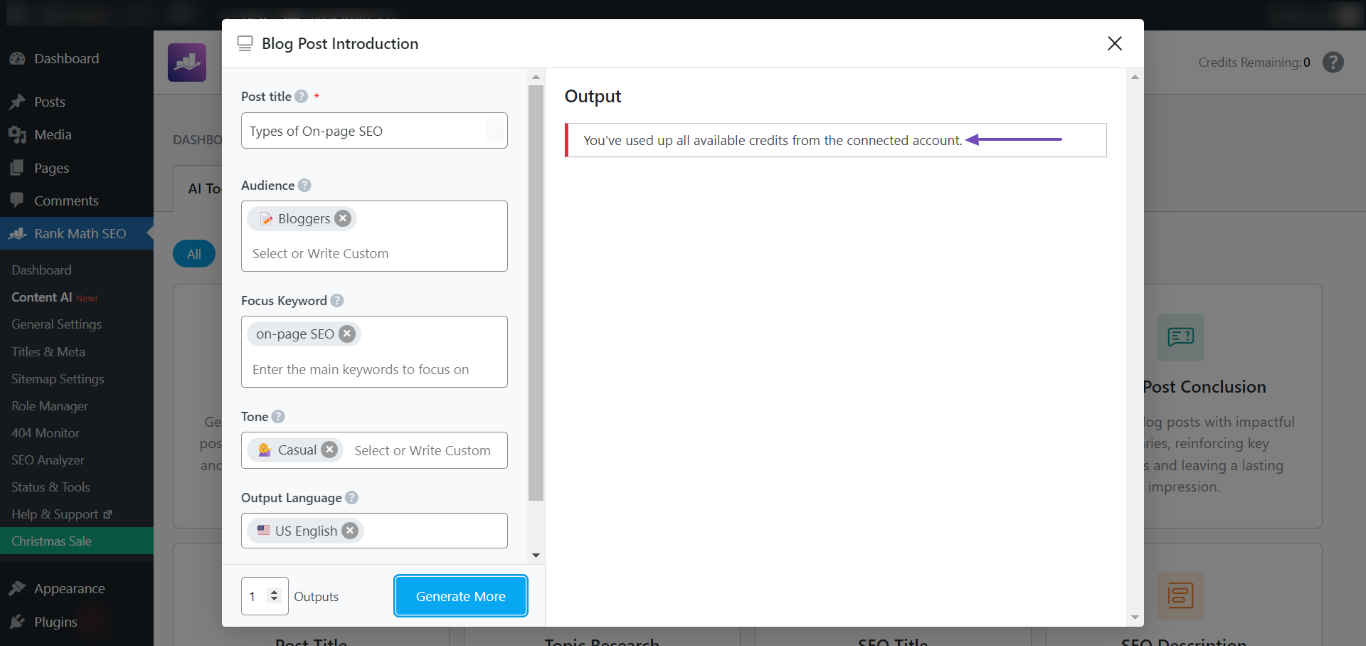Remove the Casual tone tag
1366x646 pixels.
pyautogui.click(x=329, y=450)
